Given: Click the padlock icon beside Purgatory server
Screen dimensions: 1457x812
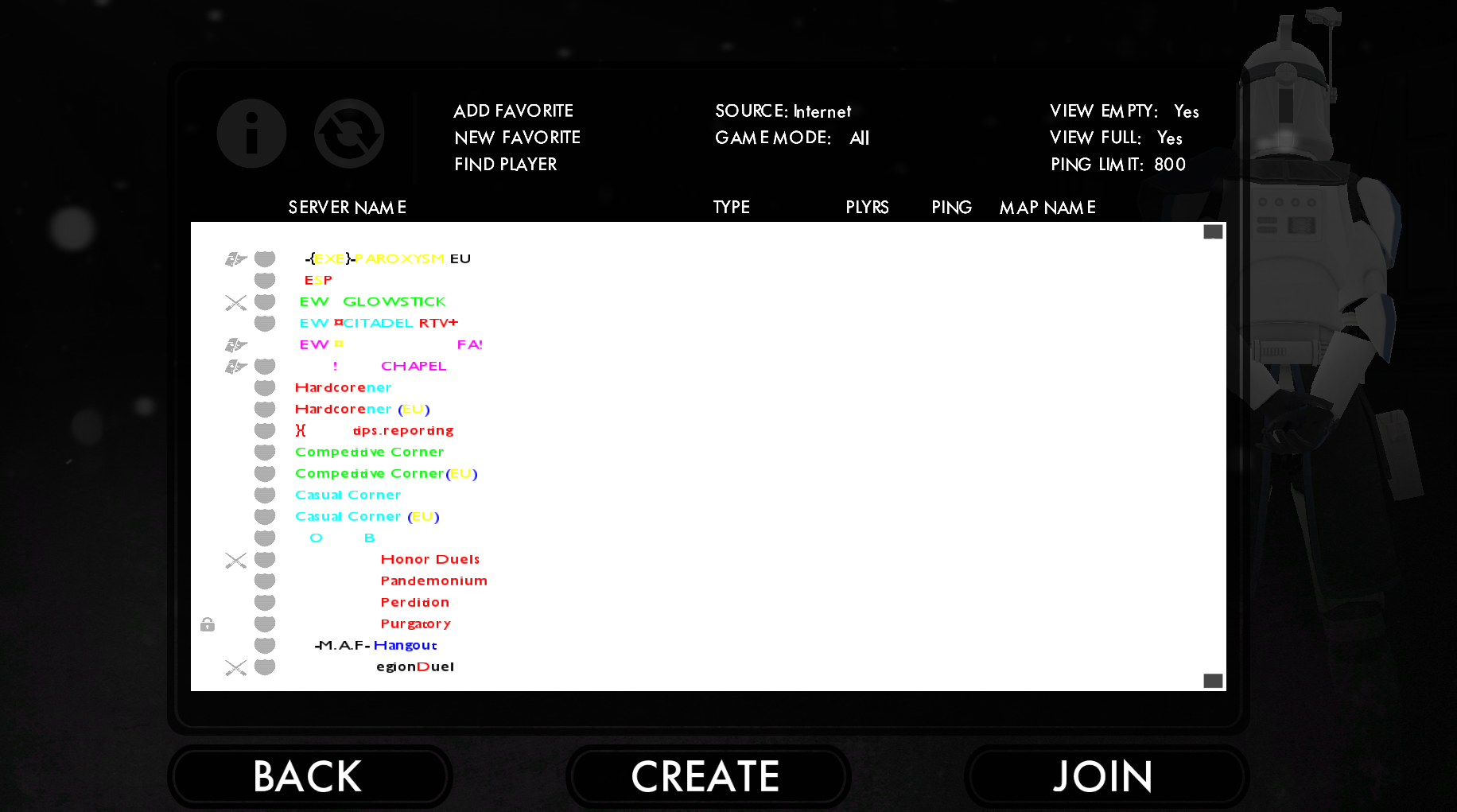Looking at the screenshot, I should 208,624.
